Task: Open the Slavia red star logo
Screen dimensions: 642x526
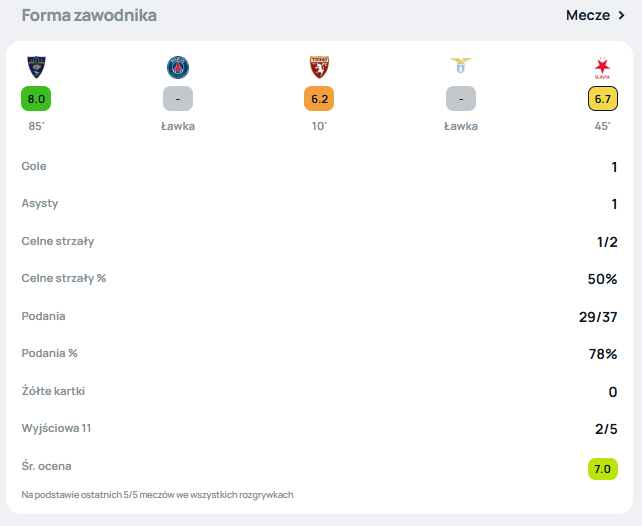Action: (602, 67)
